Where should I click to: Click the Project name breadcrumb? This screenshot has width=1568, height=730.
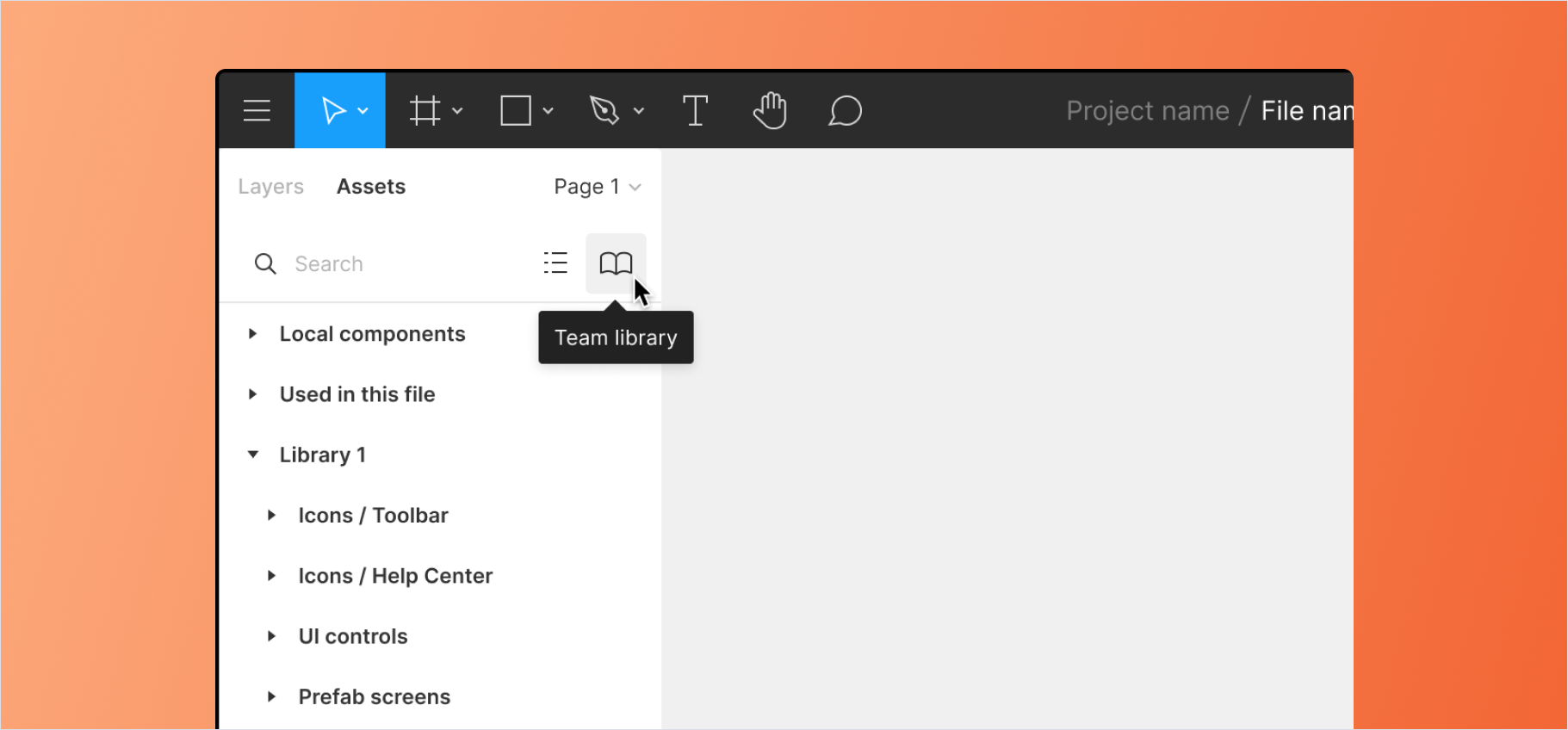(1147, 111)
